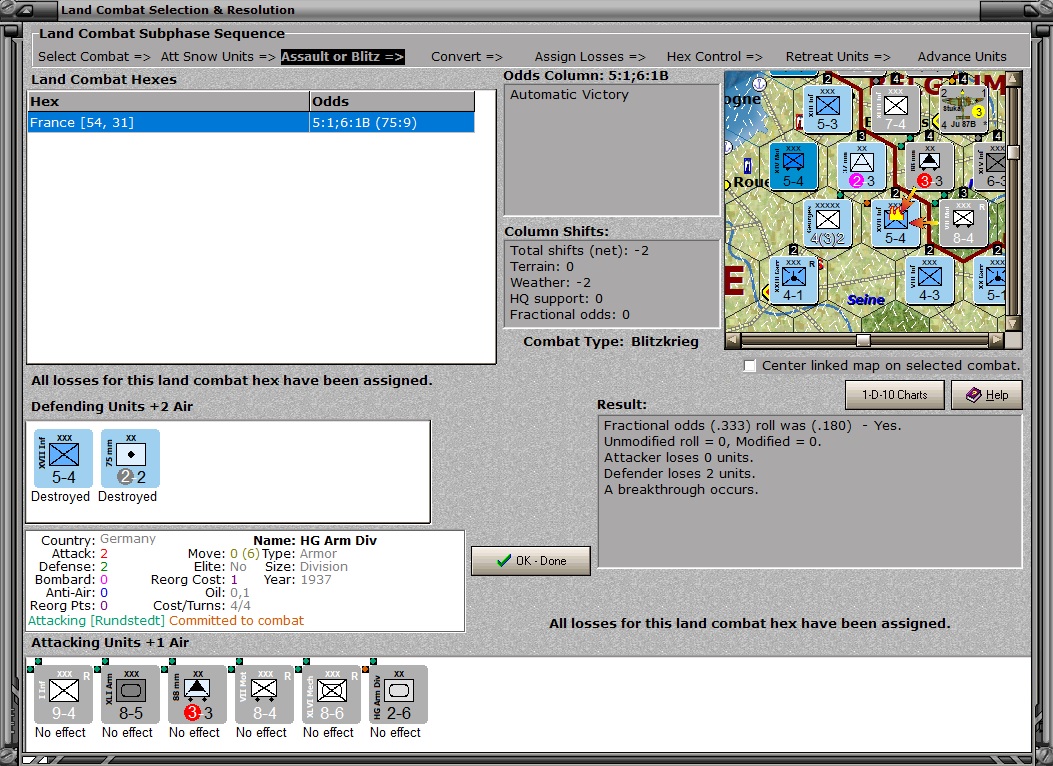Click XIV Inf 6-3 grey counter on map

click(990, 165)
